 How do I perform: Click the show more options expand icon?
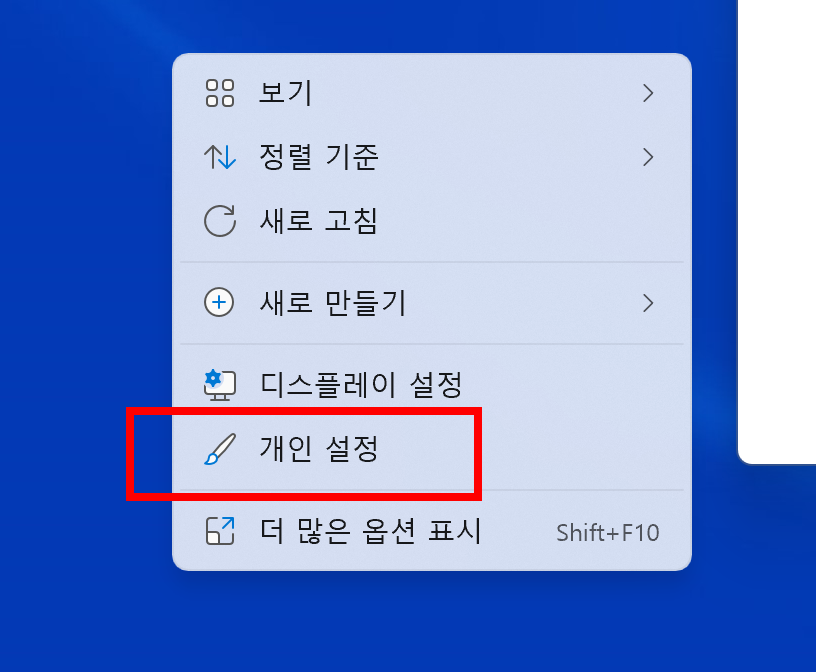click(220, 531)
